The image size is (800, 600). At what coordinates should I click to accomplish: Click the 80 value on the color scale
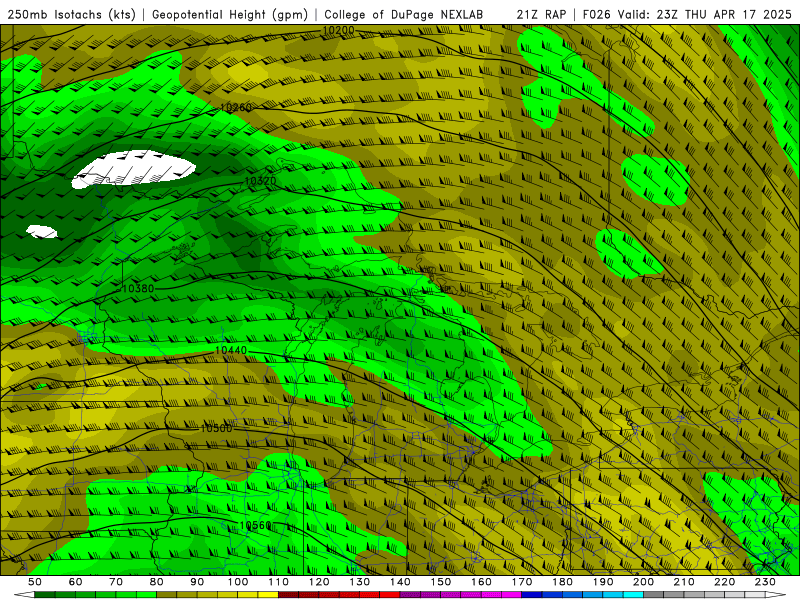(x=157, y=582)
